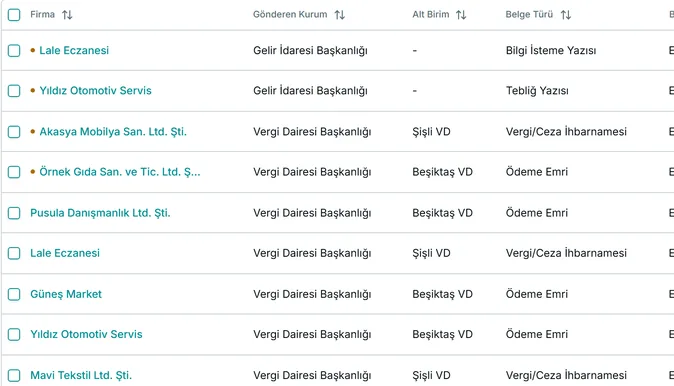Open Lale Eczanesi link without unread dot
The width and height of the screenshot is (674, 386).
click(65, 253)
